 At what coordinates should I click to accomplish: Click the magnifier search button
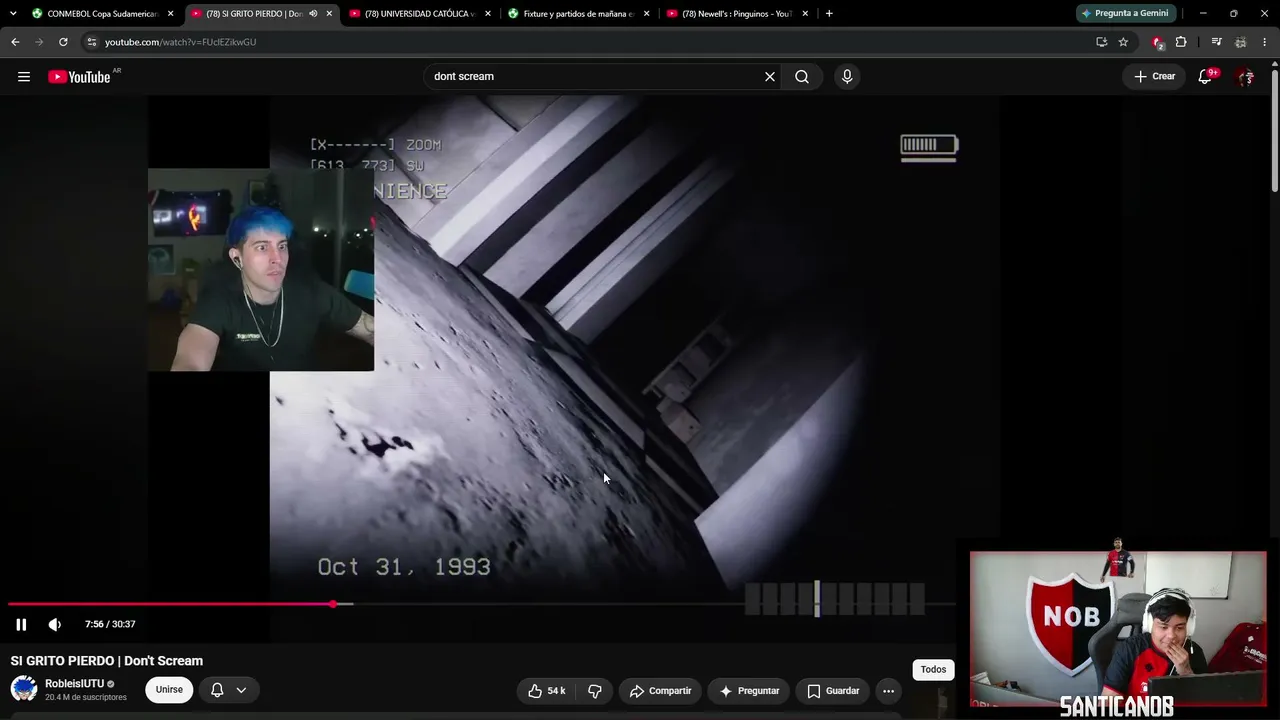pos(802,77)
